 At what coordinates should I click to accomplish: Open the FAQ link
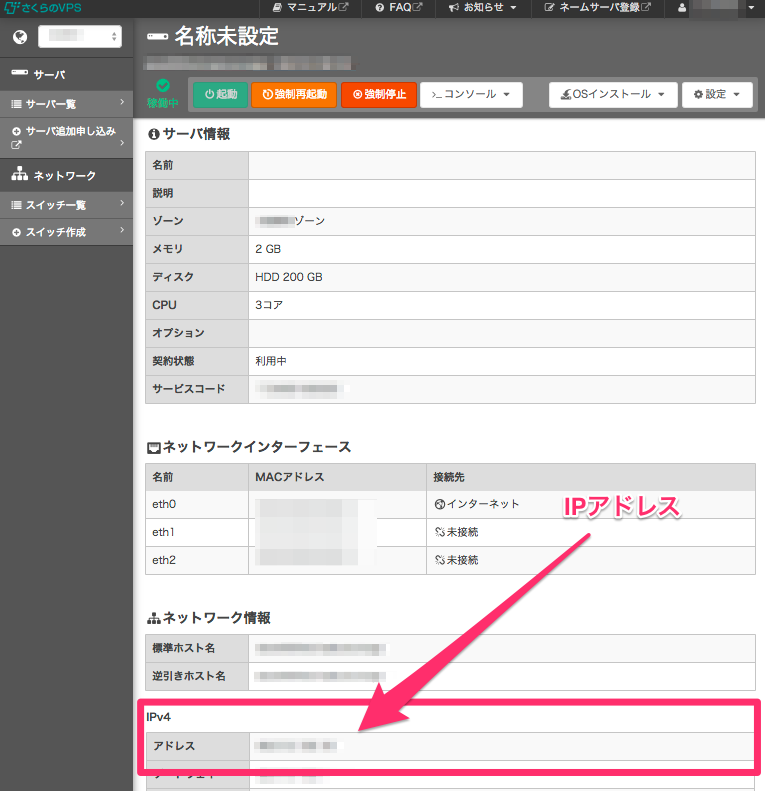pyautogui.click(x=399, y=7)
